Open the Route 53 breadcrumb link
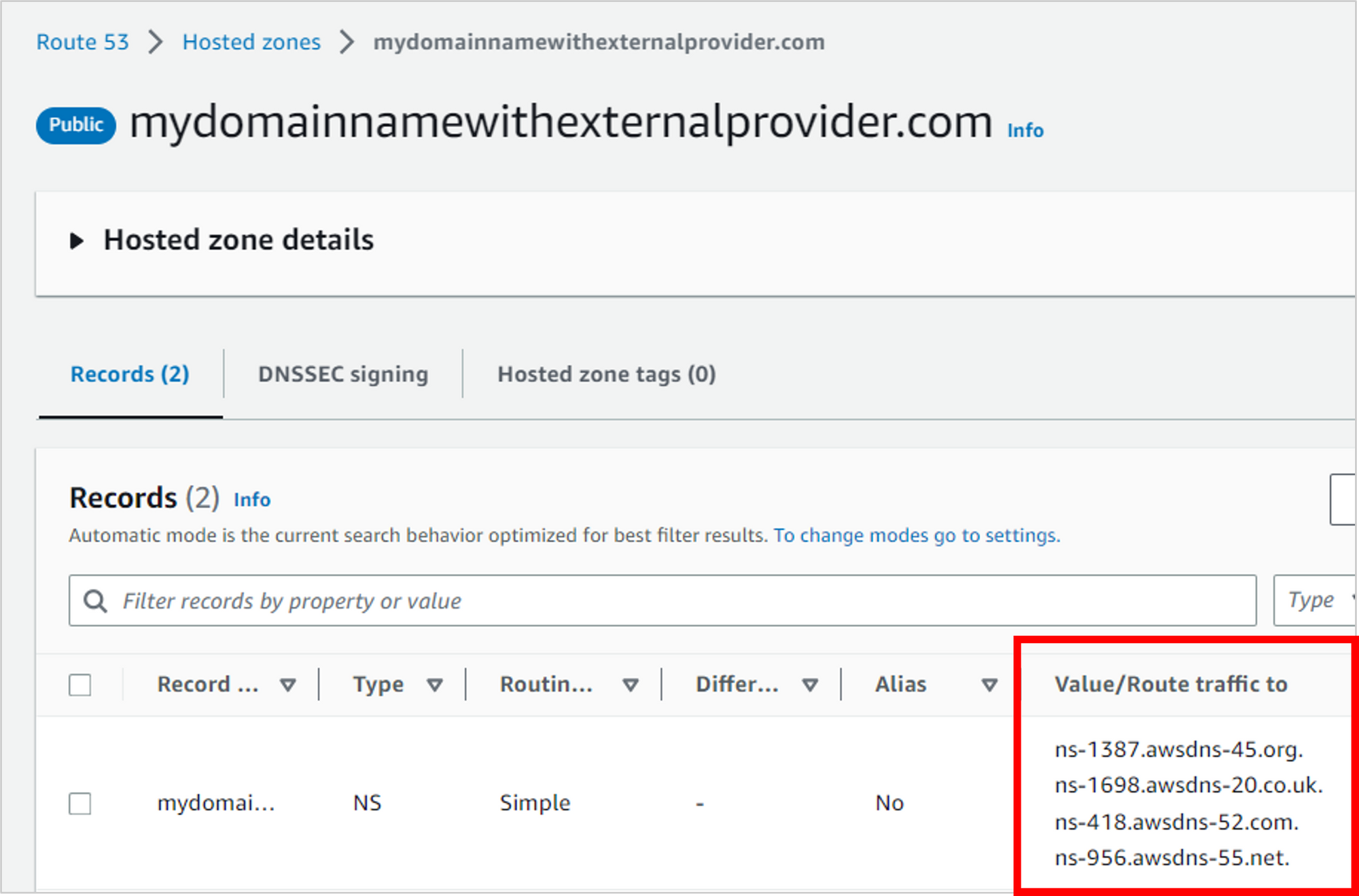The image size is (1359, 896). 82,42
